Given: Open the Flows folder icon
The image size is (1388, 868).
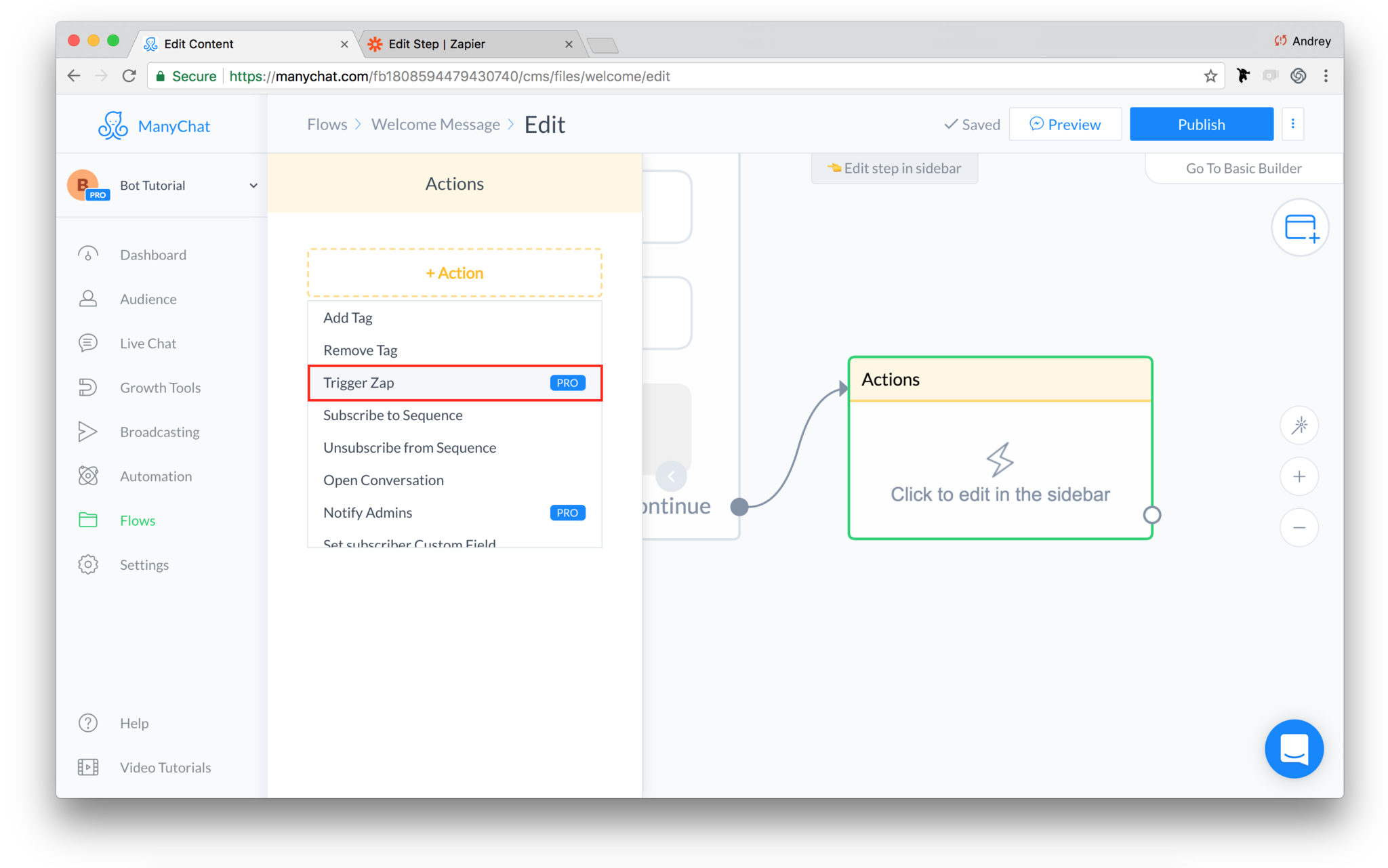Looking at the screenshot, I should tap(88, 520).
